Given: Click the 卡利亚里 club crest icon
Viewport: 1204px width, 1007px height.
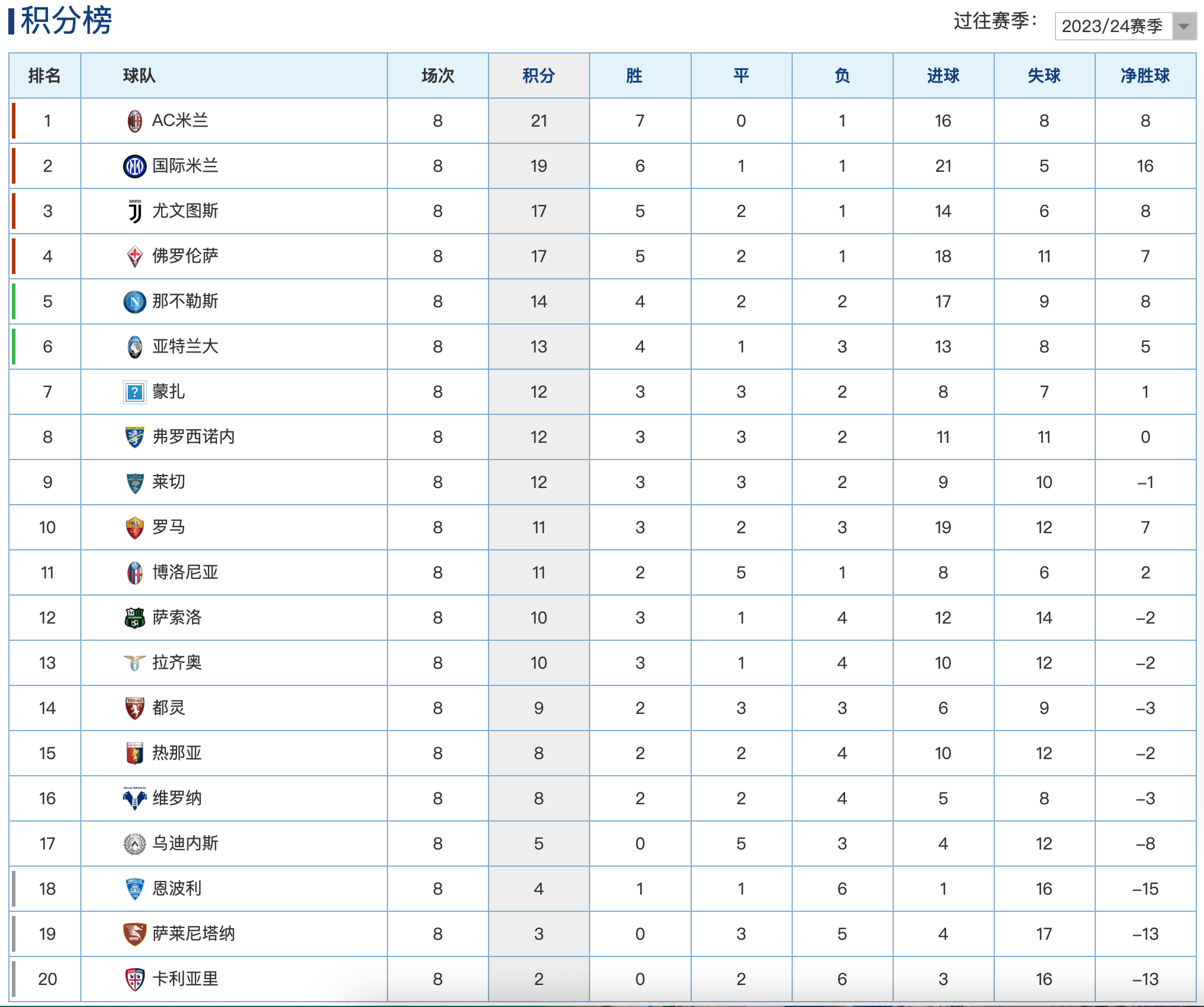Looking at the screenshot, I should click(x=135, y=979).
